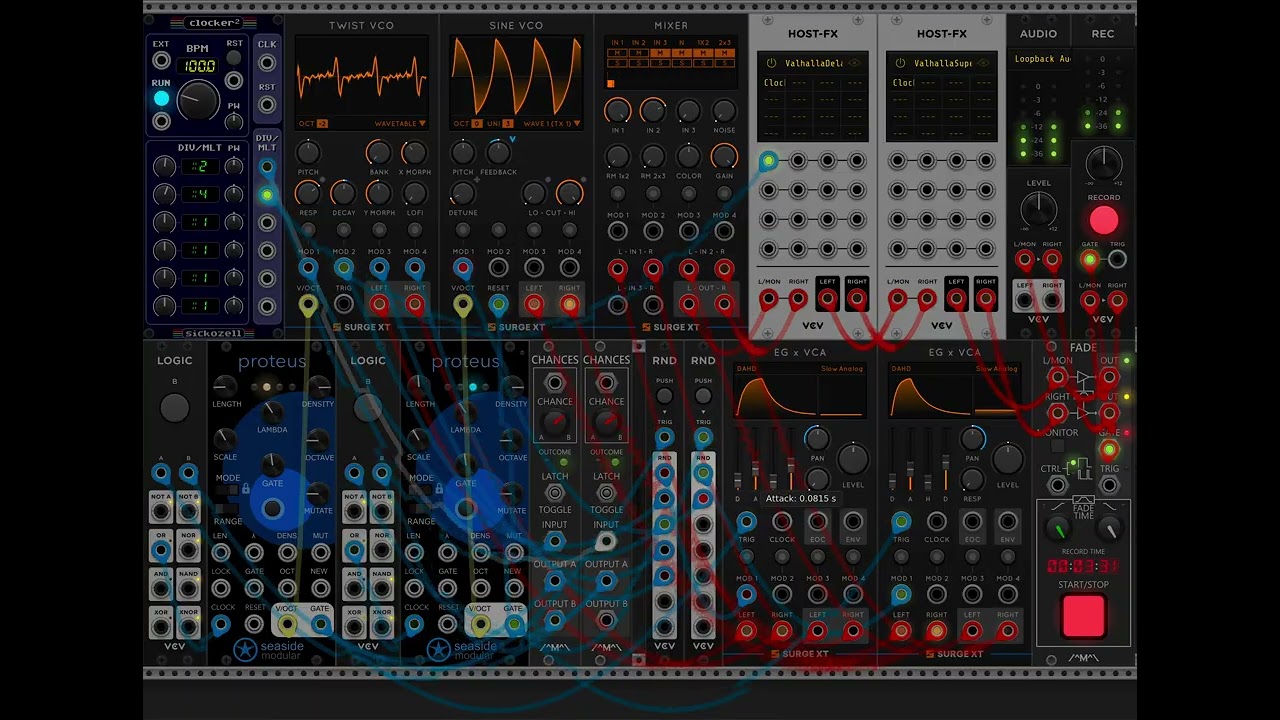1280x720 pixels.
Task: Click the red START/STOP button on FADE
Action: (1083, 615)
